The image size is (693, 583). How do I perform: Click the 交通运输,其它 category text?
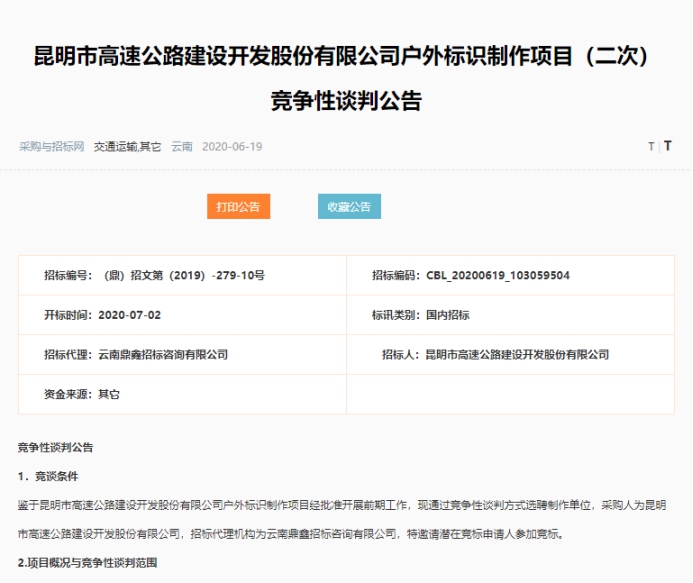click(128, 146)
